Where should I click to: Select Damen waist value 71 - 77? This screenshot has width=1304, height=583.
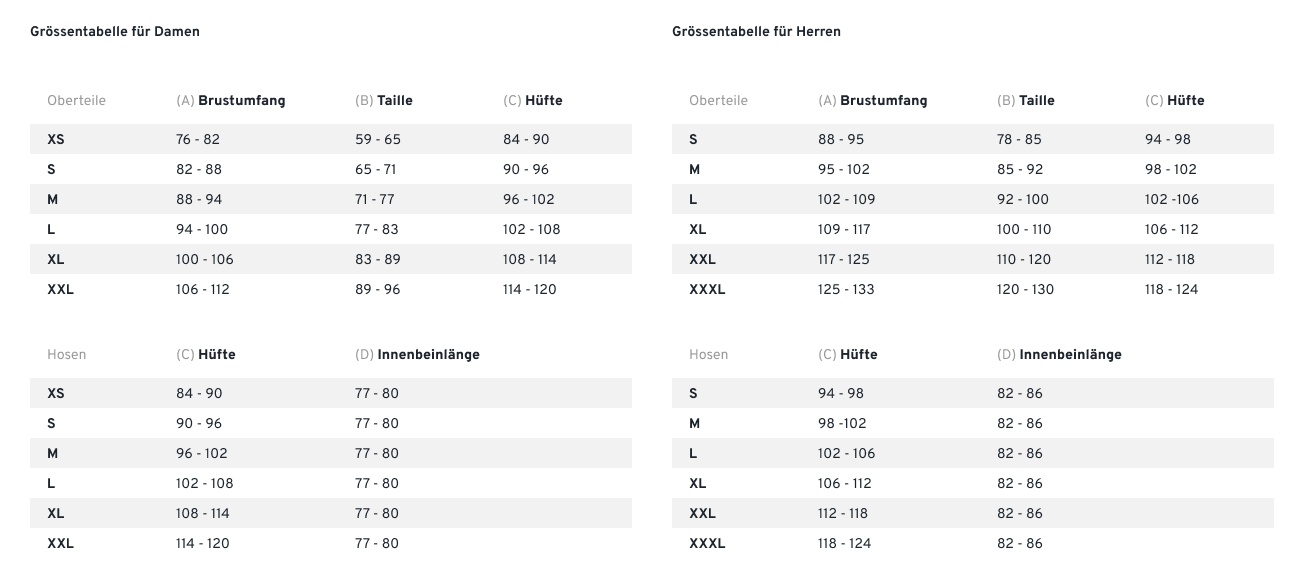pyautogui.click(x=375, y=200)
